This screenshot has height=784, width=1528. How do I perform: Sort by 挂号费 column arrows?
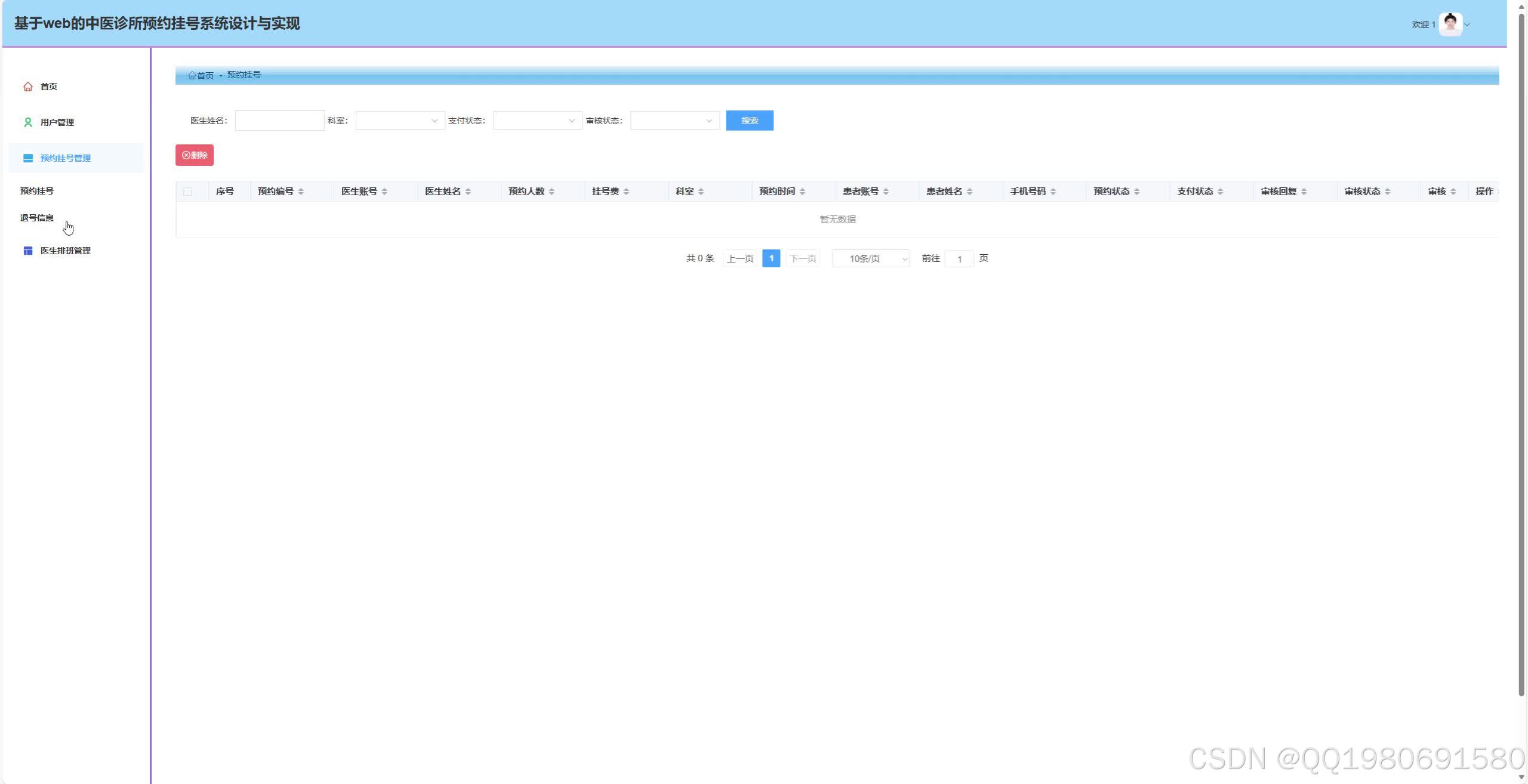pos(626,192)
